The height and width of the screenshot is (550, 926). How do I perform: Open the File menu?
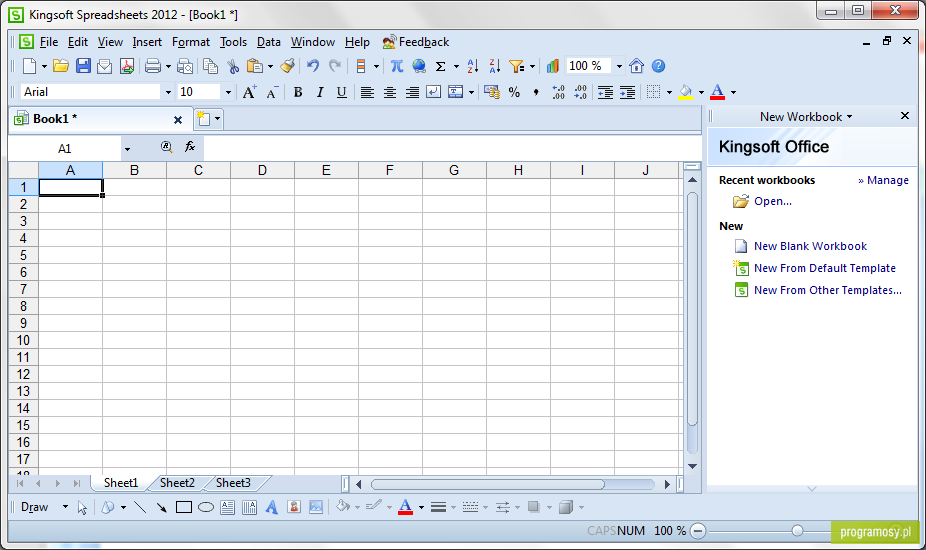(48, 42)
